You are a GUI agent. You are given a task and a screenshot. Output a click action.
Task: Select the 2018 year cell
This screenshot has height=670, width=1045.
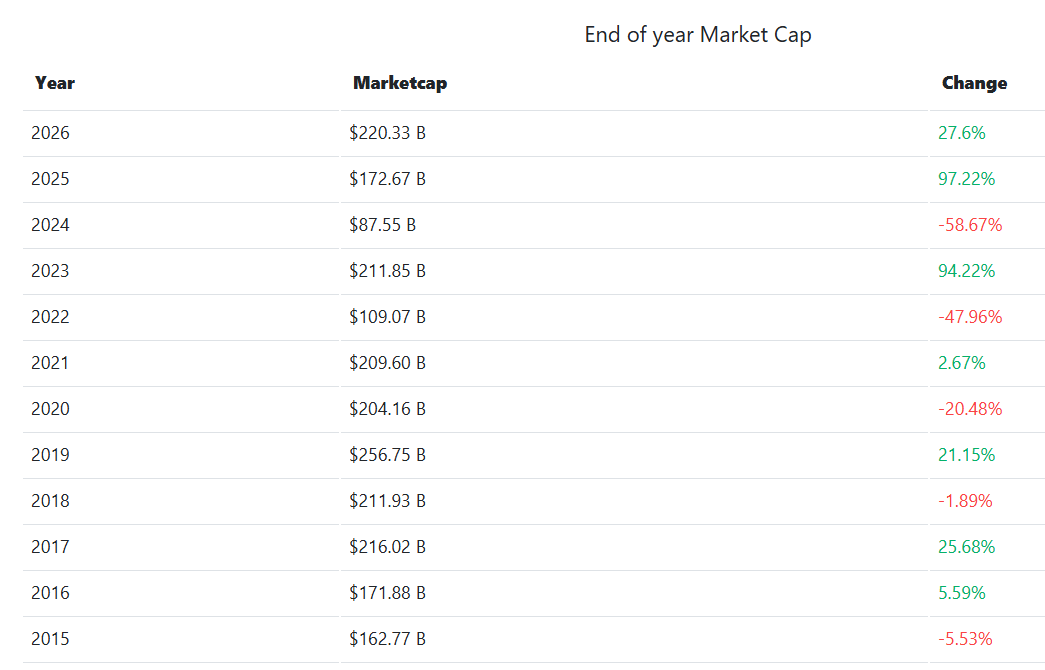pos(51,501)
